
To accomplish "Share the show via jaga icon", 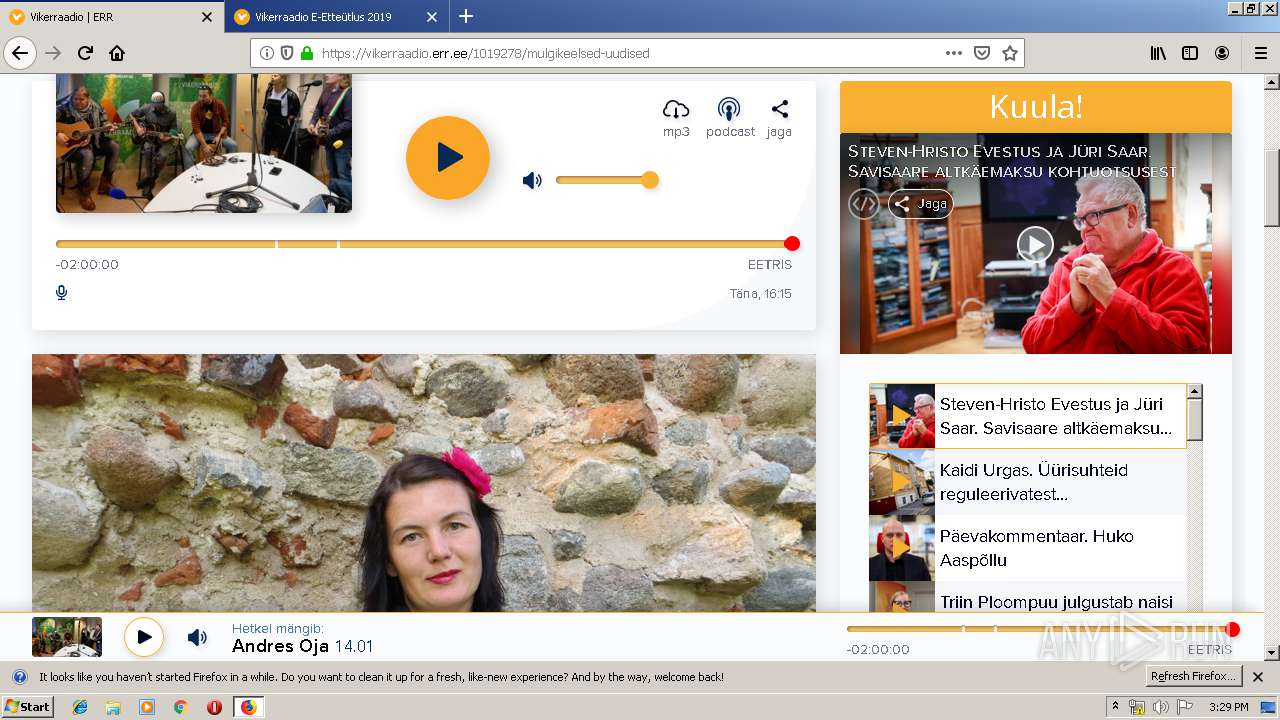I will (779, 118).
